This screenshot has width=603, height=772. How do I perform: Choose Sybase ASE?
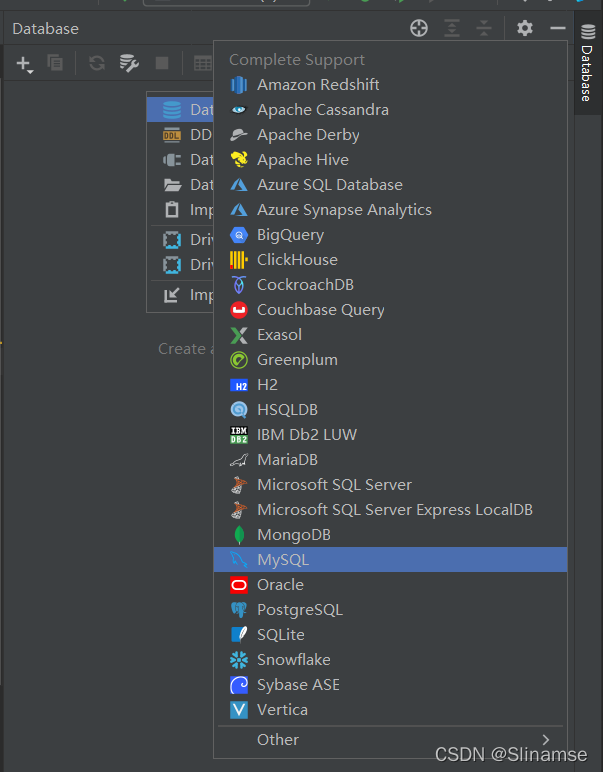(390, 685)
